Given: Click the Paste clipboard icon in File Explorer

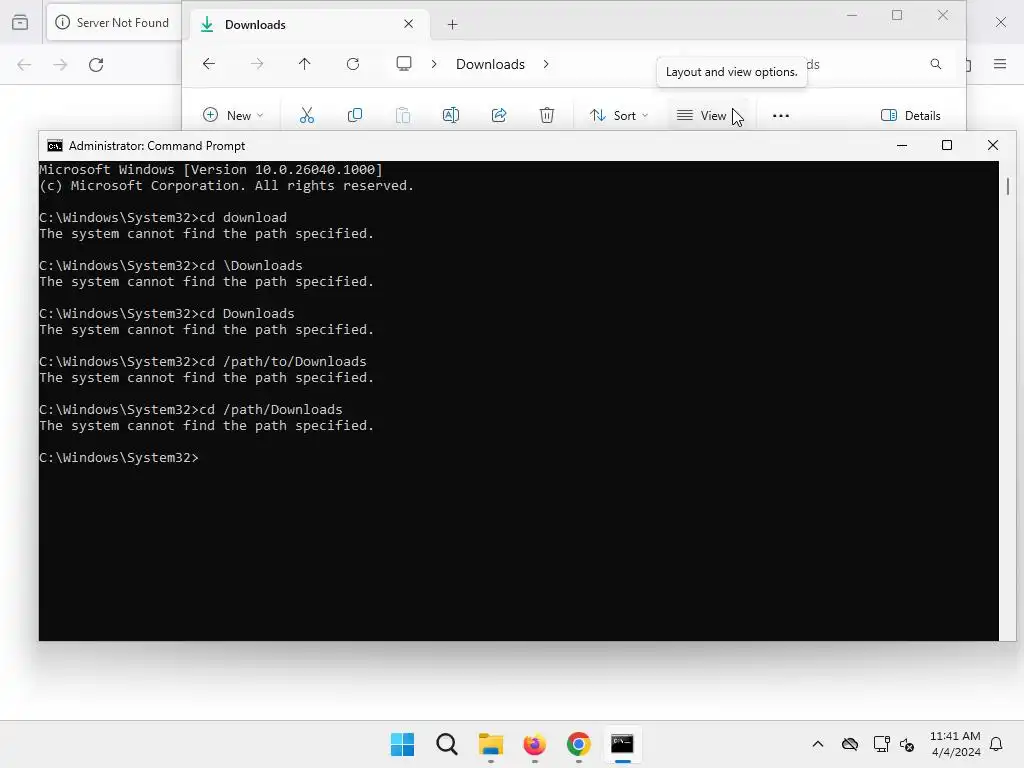Looking at the screenshot, I should coord(403,116).
